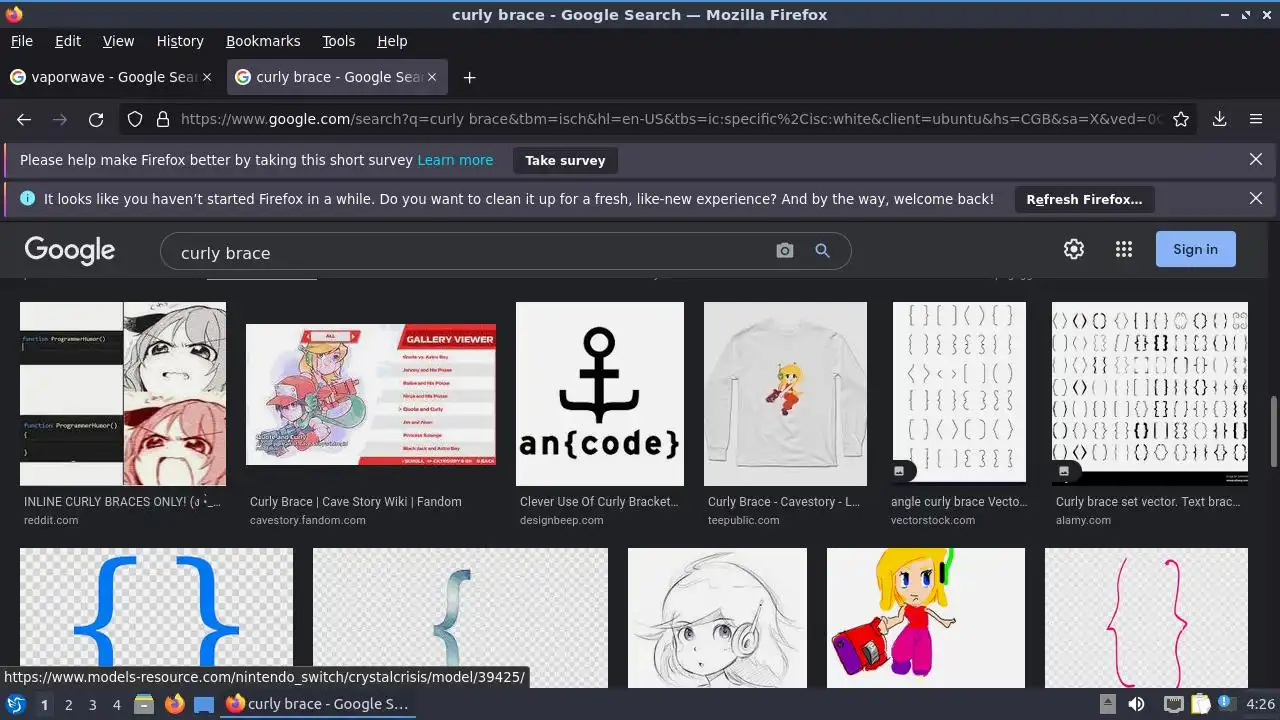
Task: Click the clipboard tray icon
Action: click(1201, 704)
